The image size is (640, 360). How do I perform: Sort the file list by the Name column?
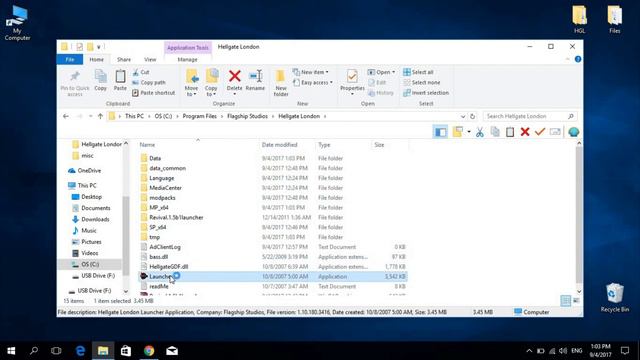147,145
